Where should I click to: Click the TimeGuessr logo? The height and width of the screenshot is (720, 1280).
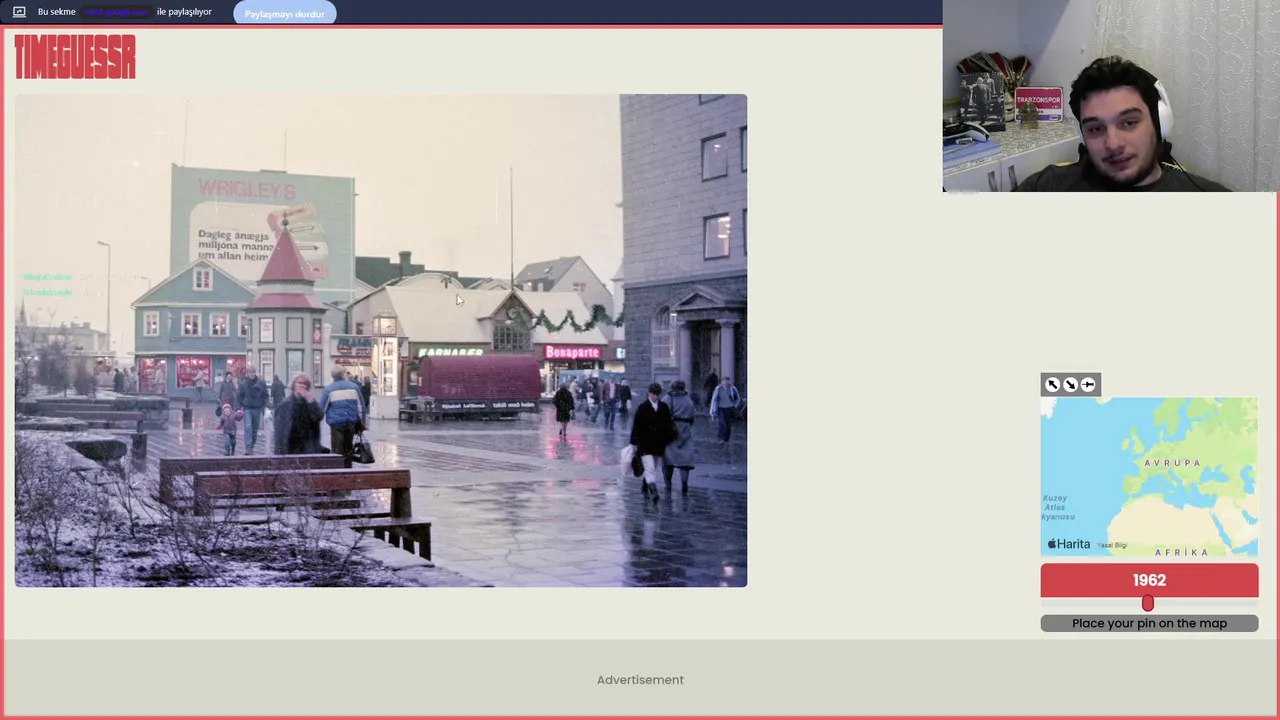[75, 57]
